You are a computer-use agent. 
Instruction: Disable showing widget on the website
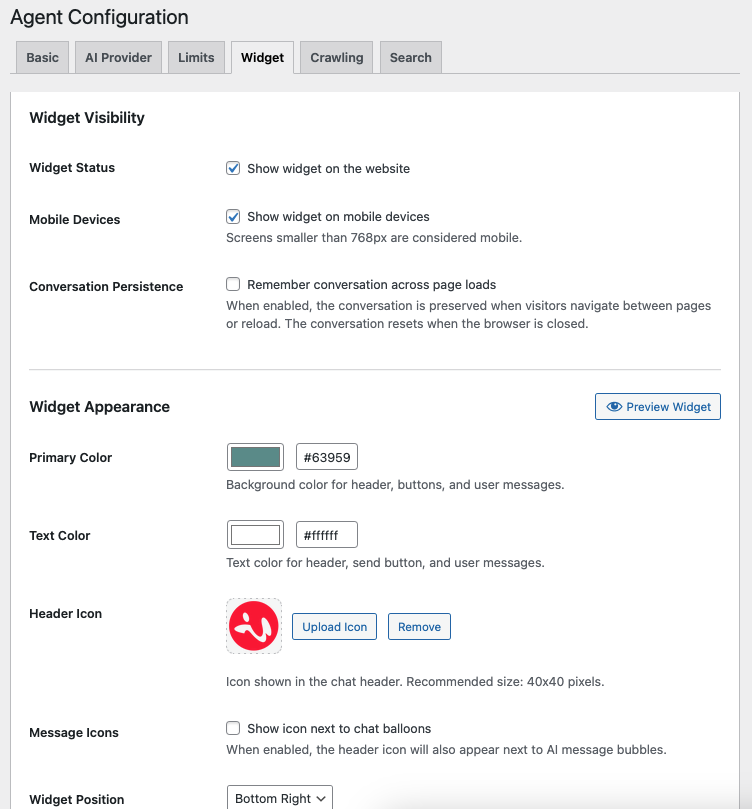232,168
